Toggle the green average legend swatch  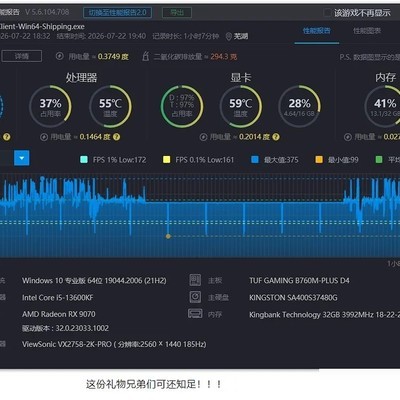[x=379, y=160]
